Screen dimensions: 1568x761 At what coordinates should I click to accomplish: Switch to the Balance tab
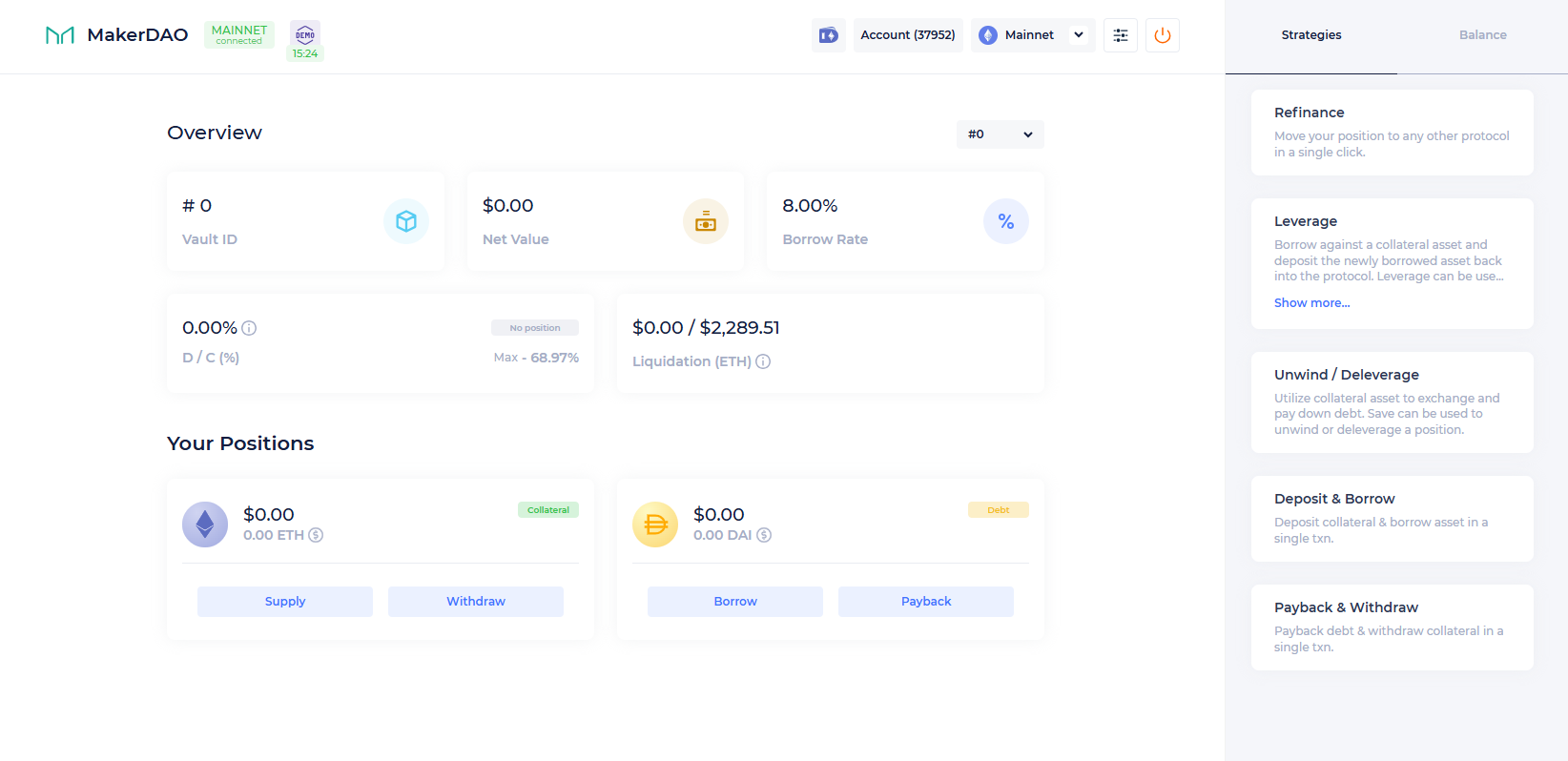pos(1482,35)
